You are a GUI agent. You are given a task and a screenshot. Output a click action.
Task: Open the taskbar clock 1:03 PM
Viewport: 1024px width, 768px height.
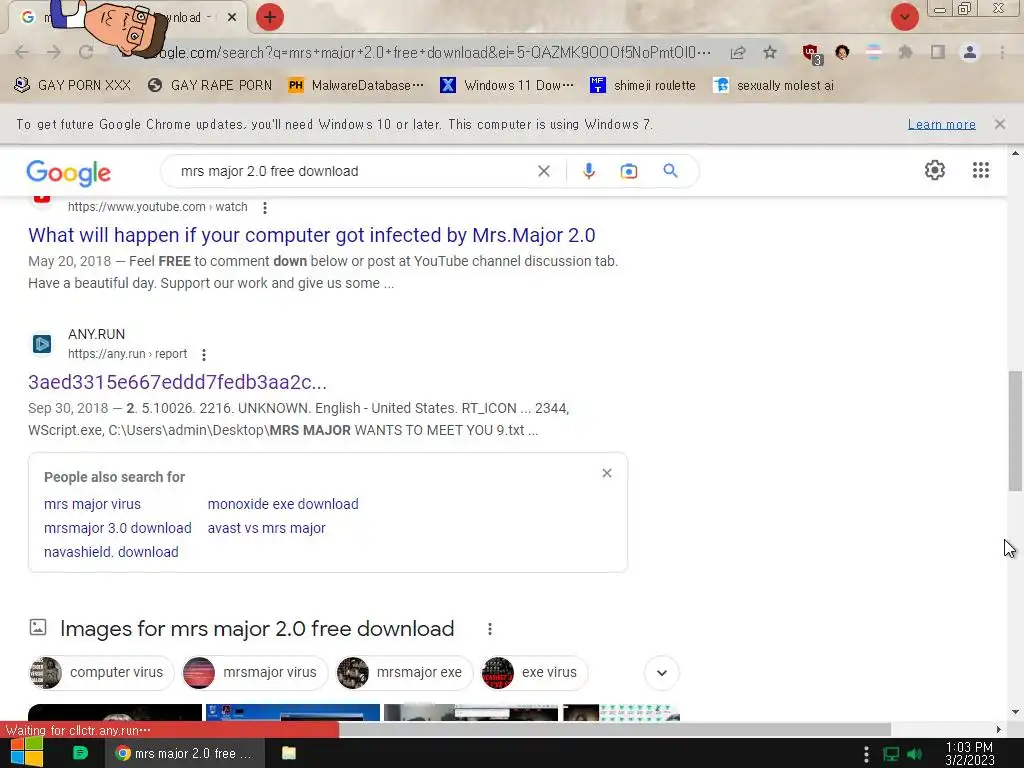click(x=970, y=754)
